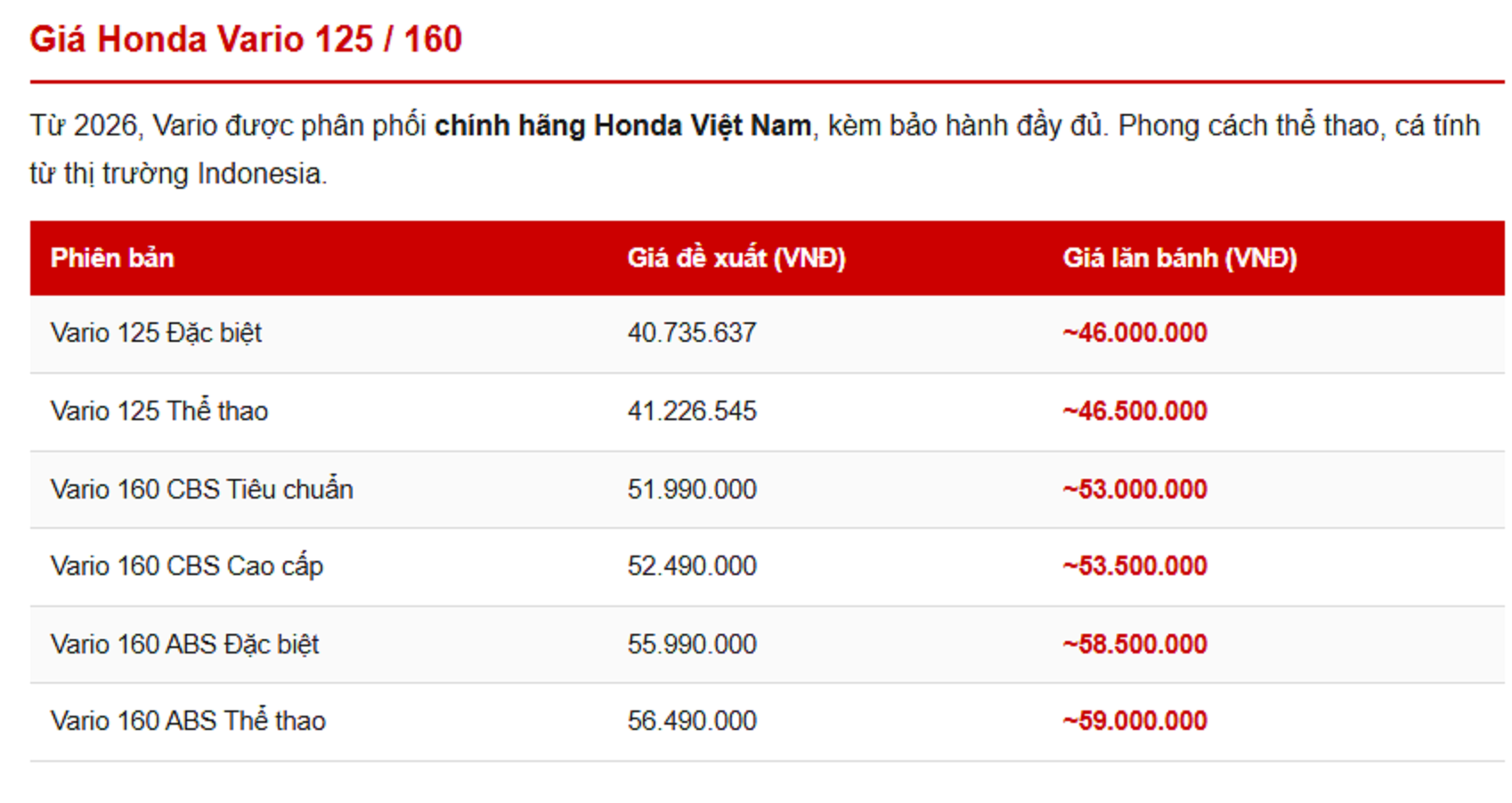Click the bold "chính hãng Honda Việt Nam" text
Viewport: 1512px width, 803px height.
(622, 126)
